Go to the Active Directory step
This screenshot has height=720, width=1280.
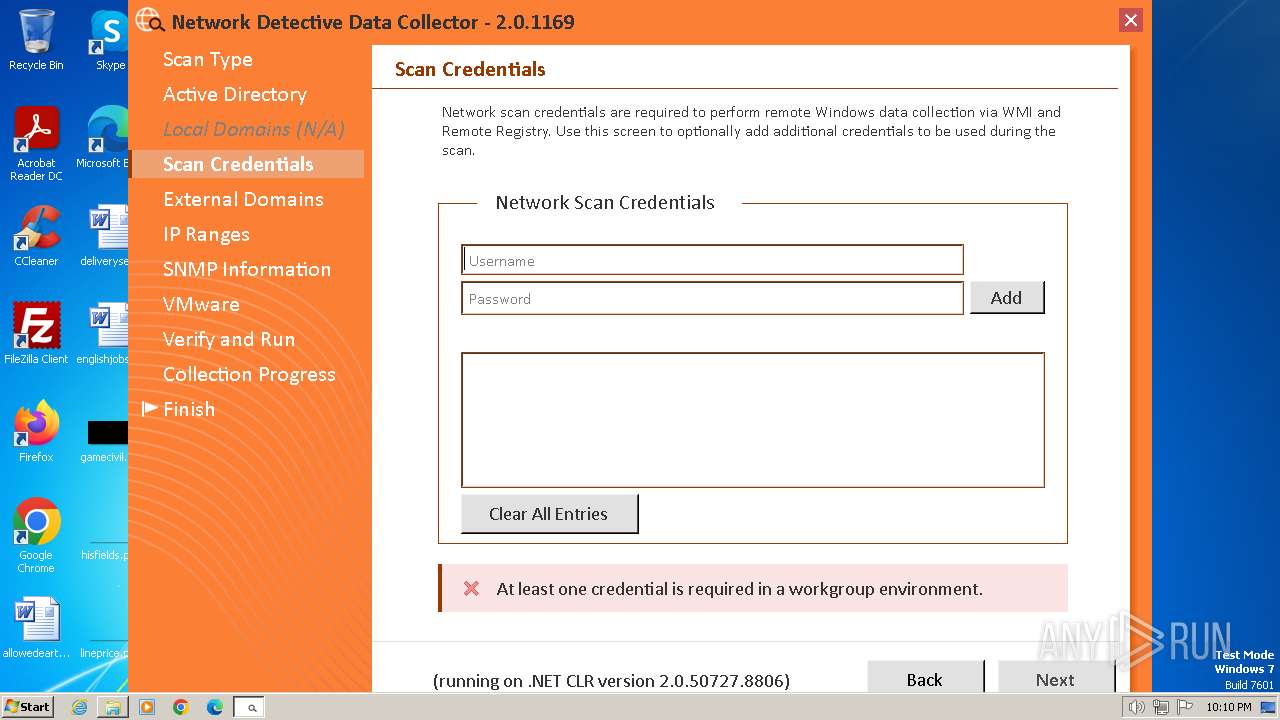tap(235, 94)
